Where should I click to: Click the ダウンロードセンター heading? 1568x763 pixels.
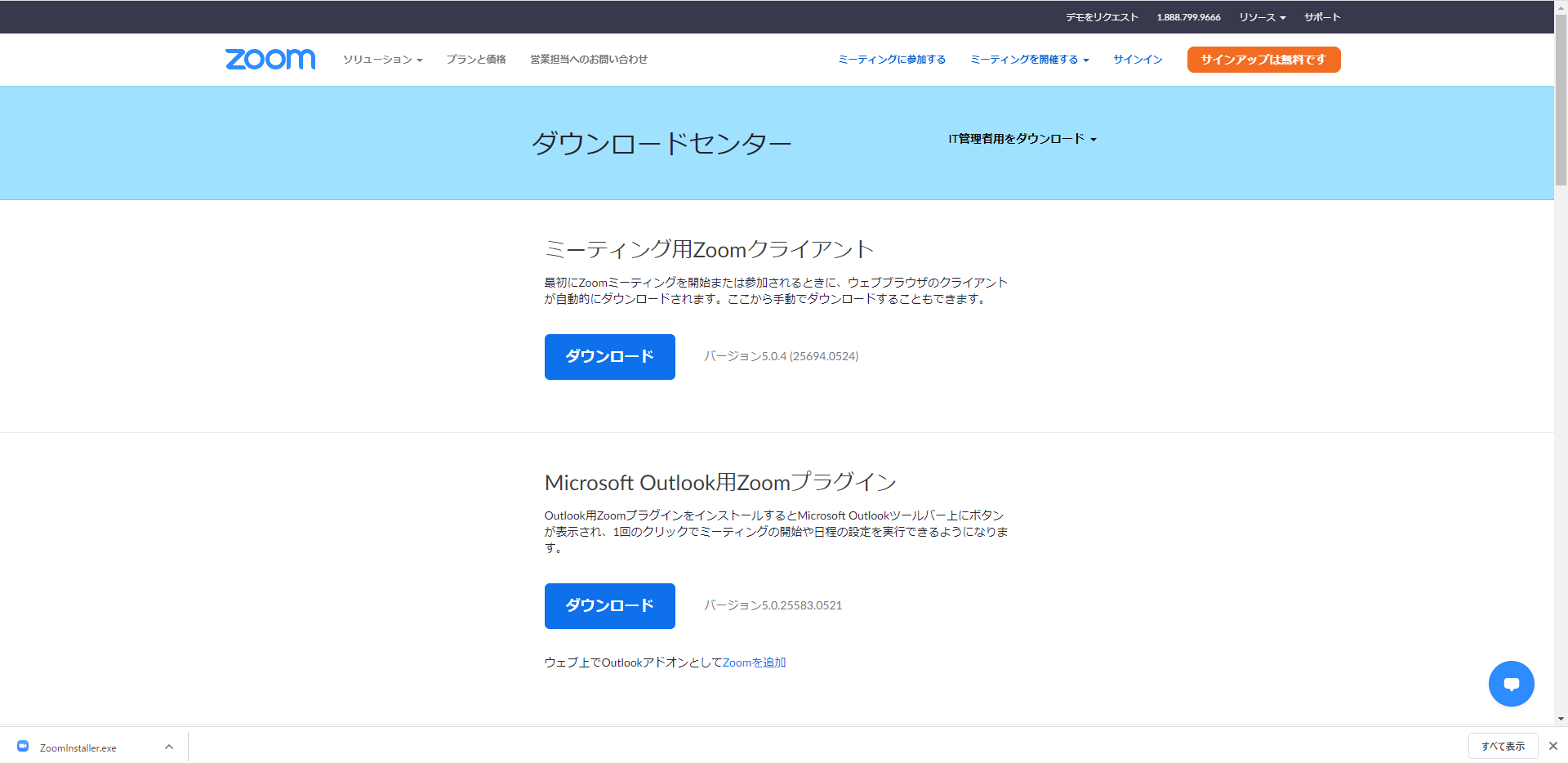click(x=661, y=144)
